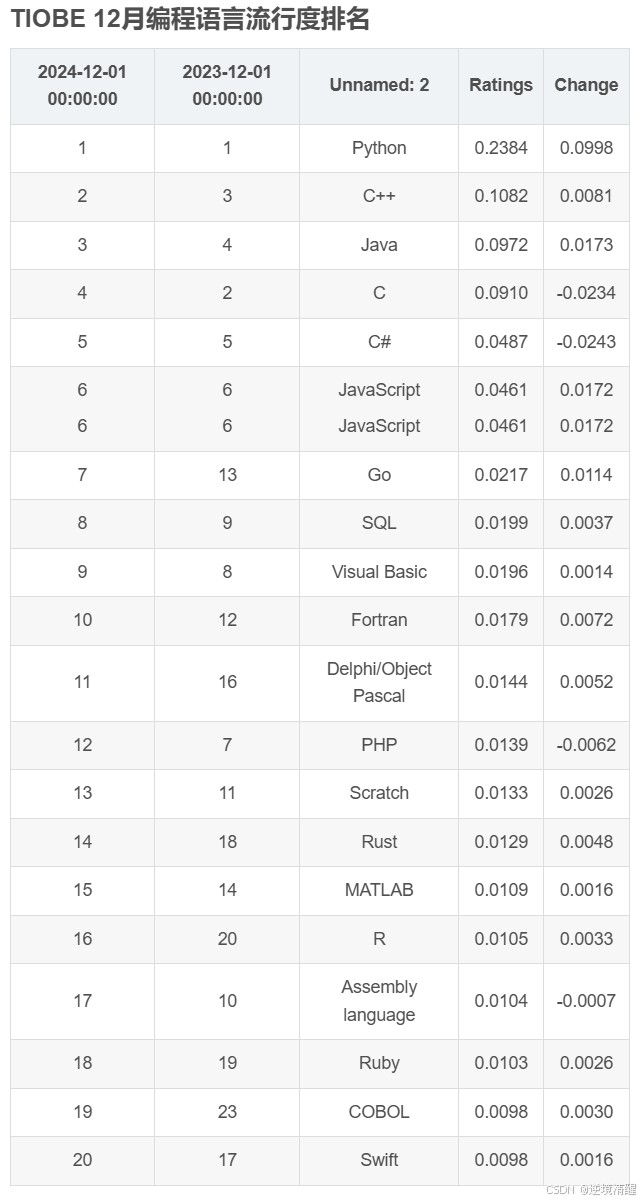Click the MATLAB cell
642x1201 pixels.
tap(379, 890)
